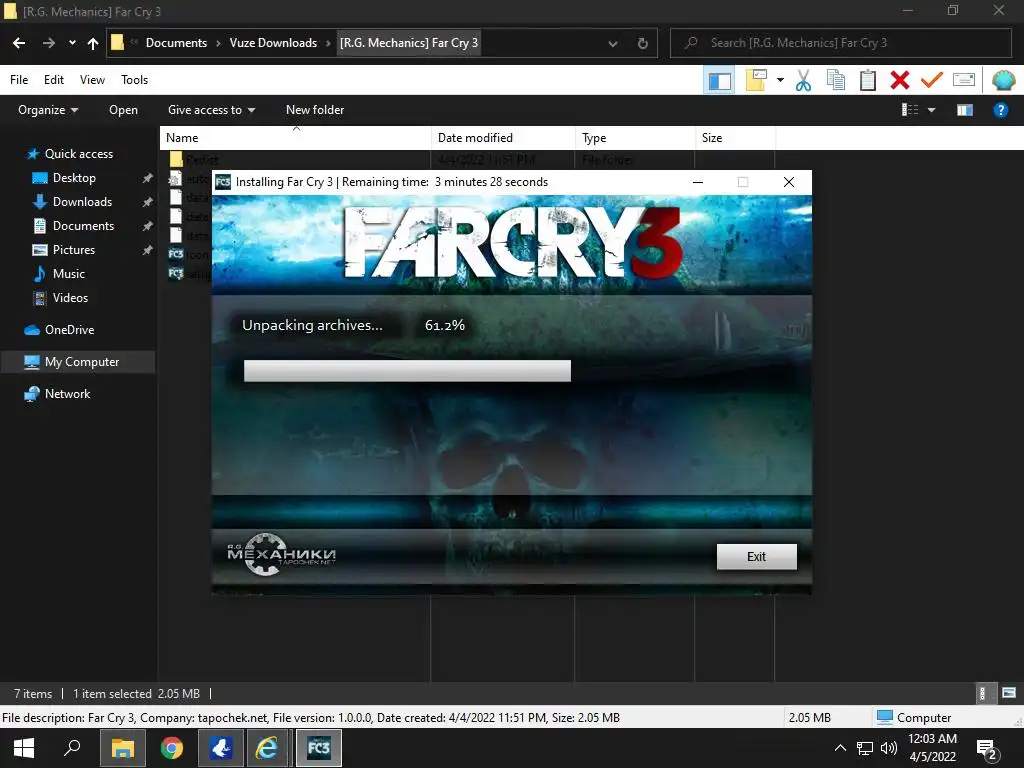Open the Edit menu
Viewport: 1024px width, 768px height.
pyautogui.click(x=54, y=80)
